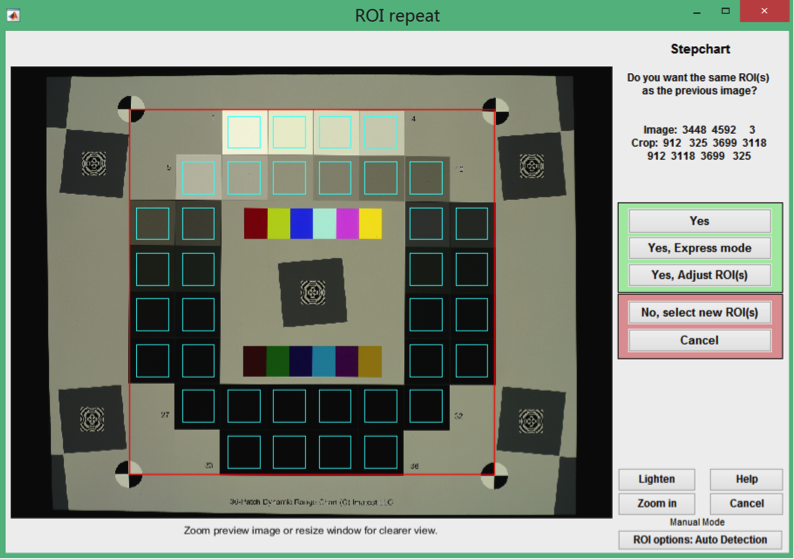Click the tilted focus target in chart center
The width and height of the screenshot is (794, 559).
point(314,292)
